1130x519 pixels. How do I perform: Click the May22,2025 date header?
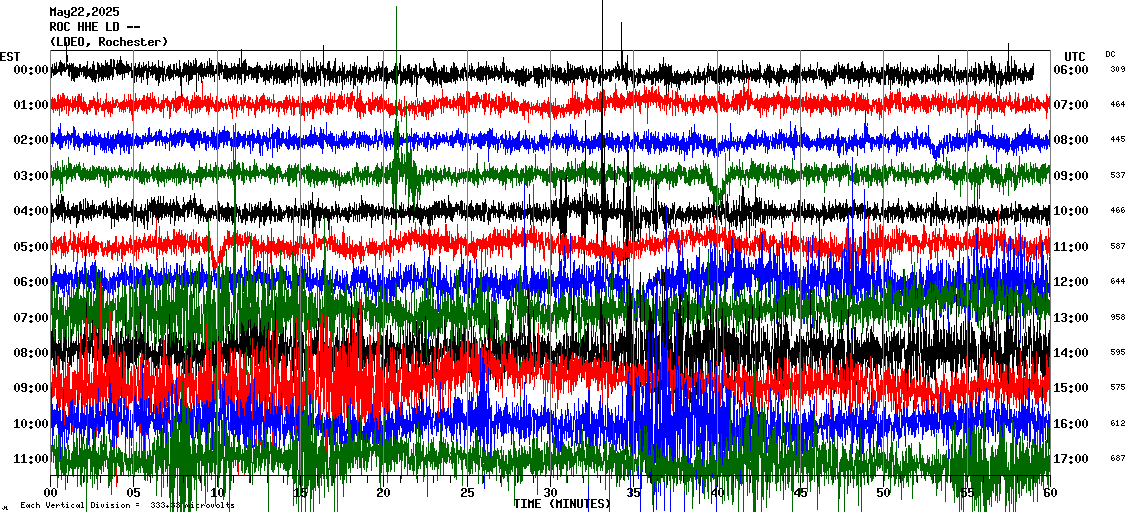tap(84, 12)
